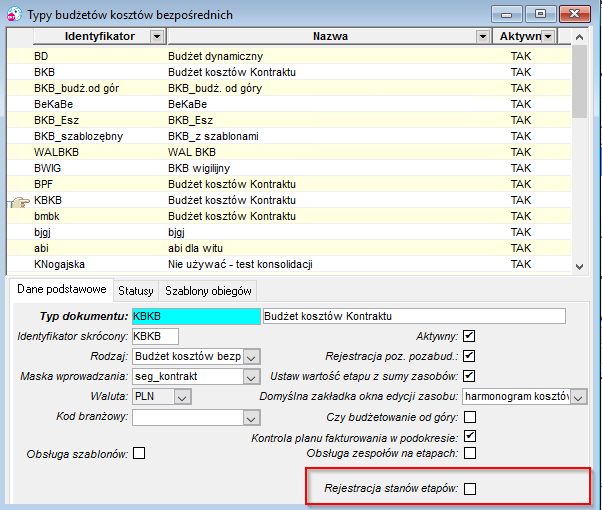Enable Obsługa szablonów checkbox
Screen dimensions: 602x510
pyautogui.click(x=139, y=453)
